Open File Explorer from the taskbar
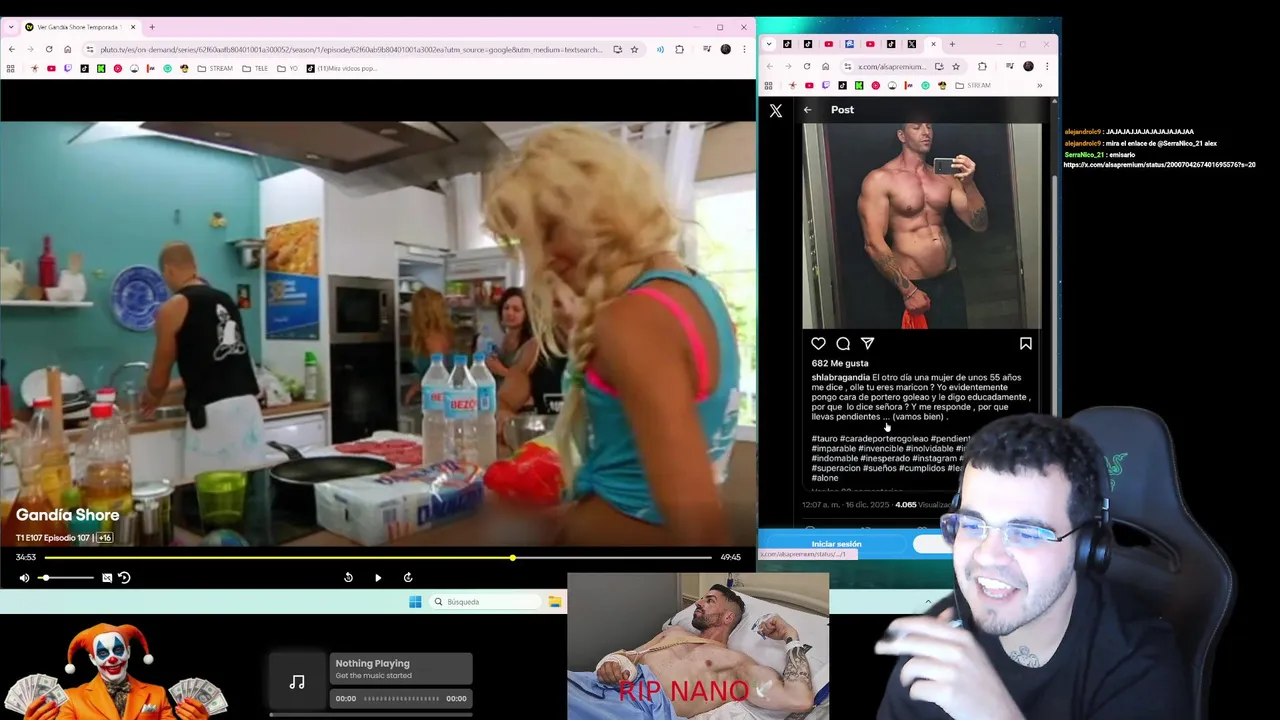The height and width of the screenshot is (720, 1280). point(554,602)
